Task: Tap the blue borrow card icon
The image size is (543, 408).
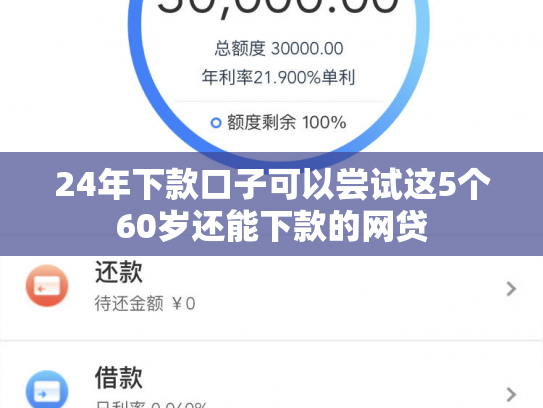Action: click(x=47, y=389)
